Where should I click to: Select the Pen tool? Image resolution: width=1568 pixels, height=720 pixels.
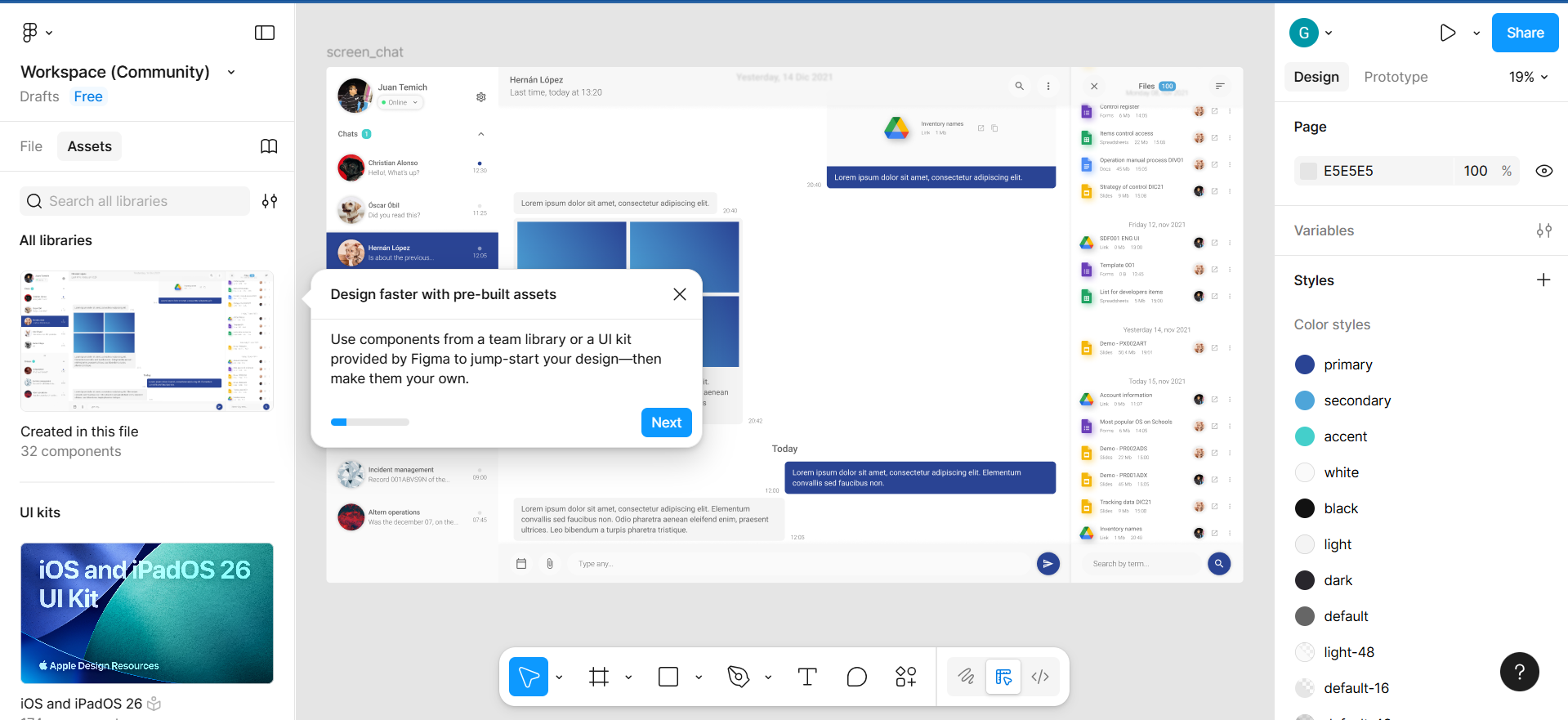[739, 677]
